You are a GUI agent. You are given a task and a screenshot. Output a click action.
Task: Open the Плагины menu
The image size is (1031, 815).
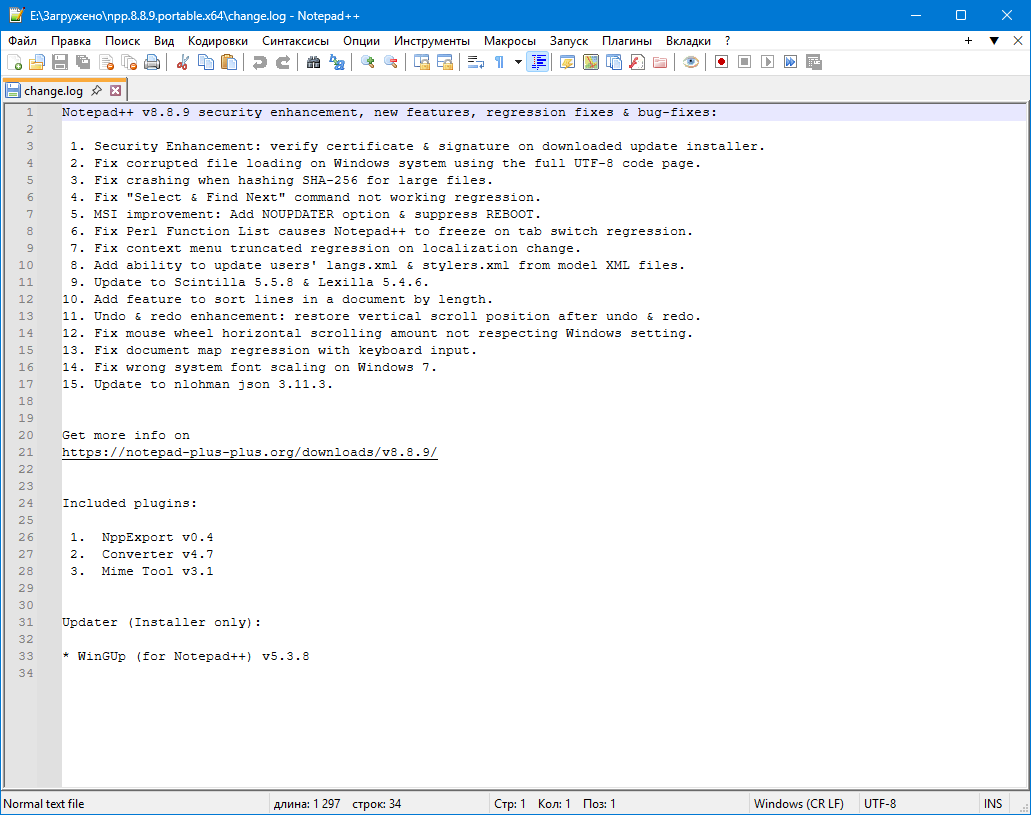tap(627, 41)
